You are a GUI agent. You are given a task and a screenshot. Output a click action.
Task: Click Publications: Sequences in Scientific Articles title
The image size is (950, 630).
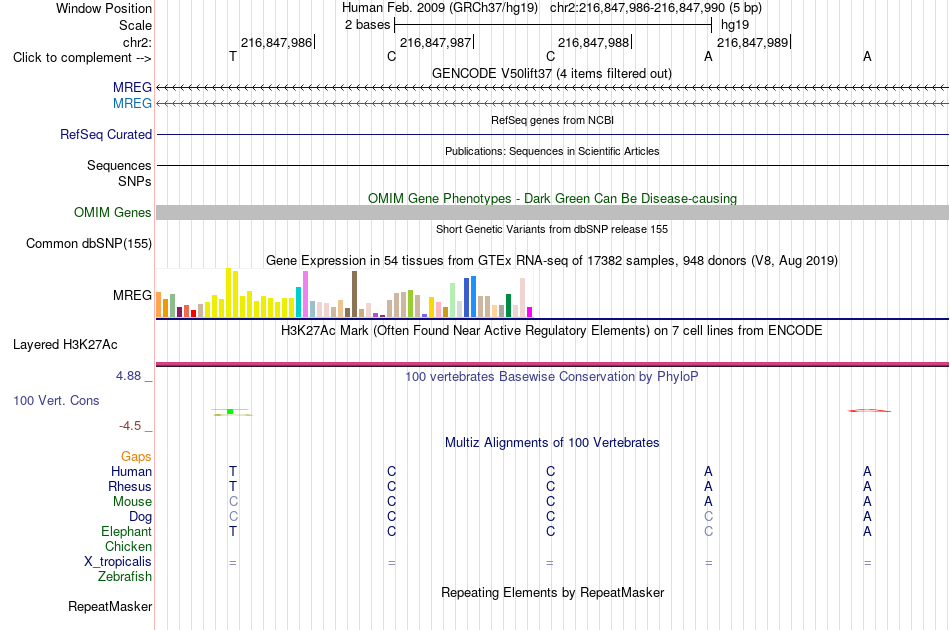pos(552,151)
